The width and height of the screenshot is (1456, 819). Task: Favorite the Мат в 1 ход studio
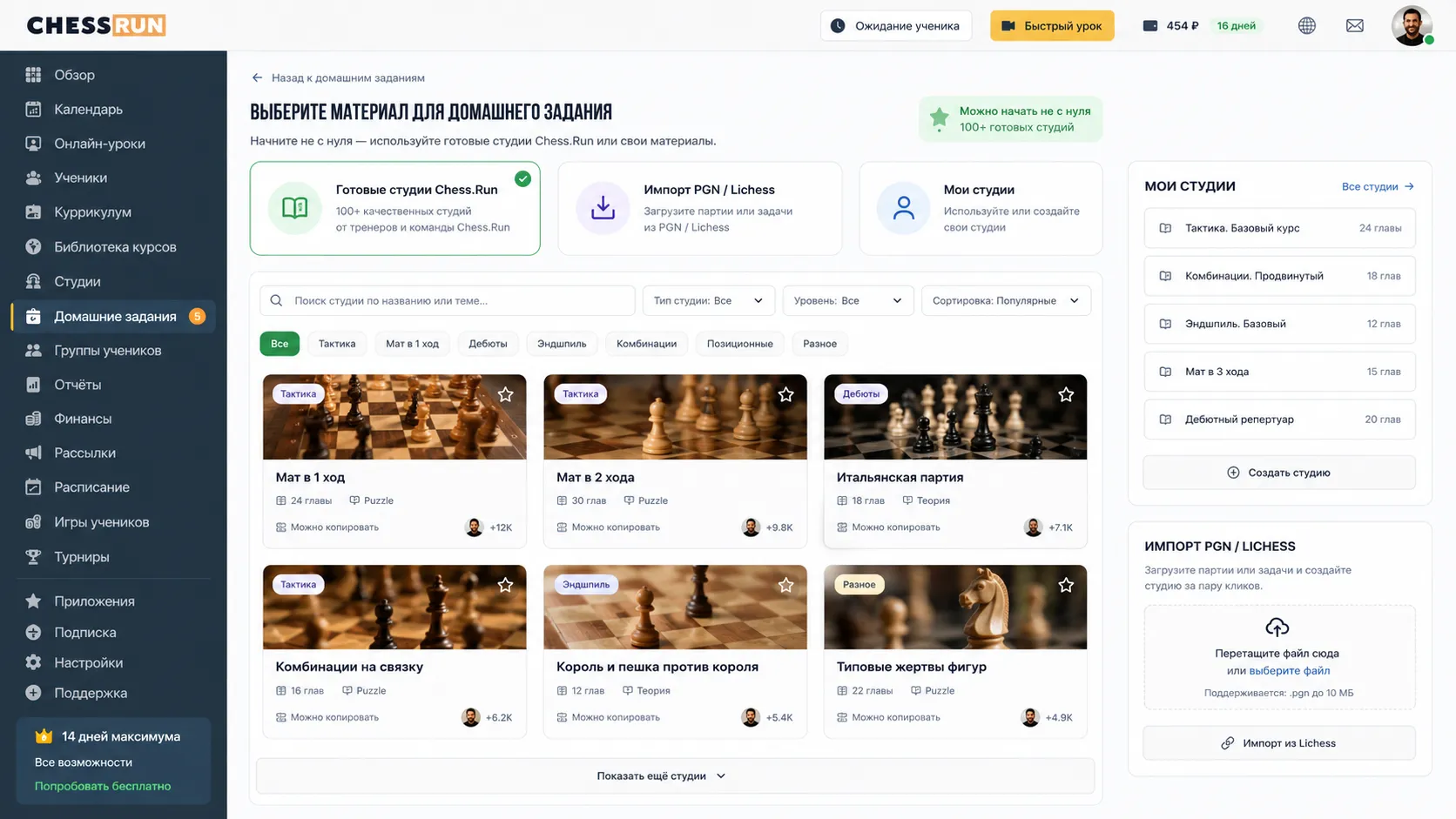[505, 394]
